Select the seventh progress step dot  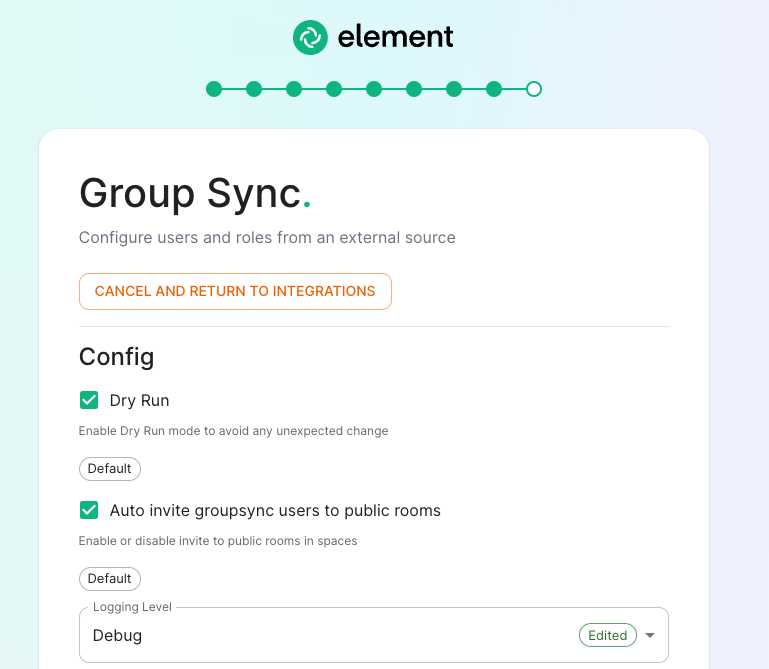pos(454,89)
